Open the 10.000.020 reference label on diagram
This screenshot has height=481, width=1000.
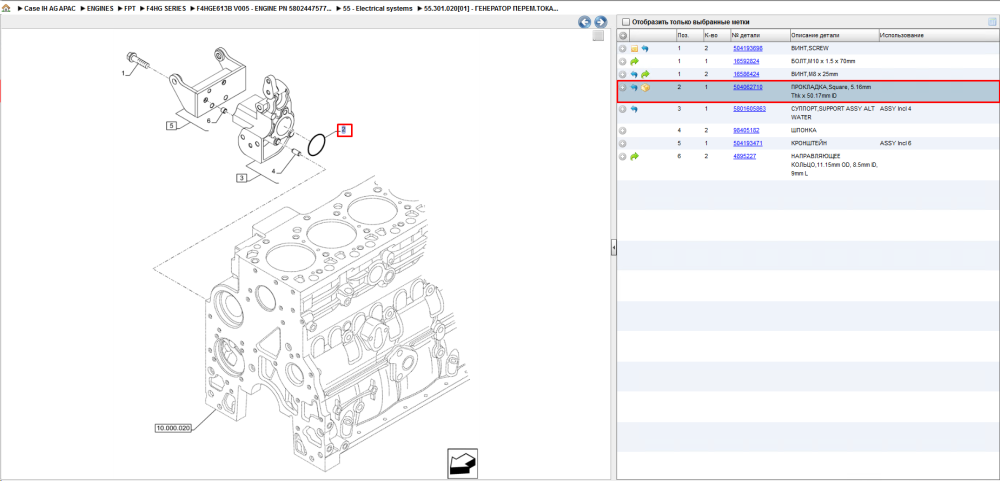tap(173, 428)
